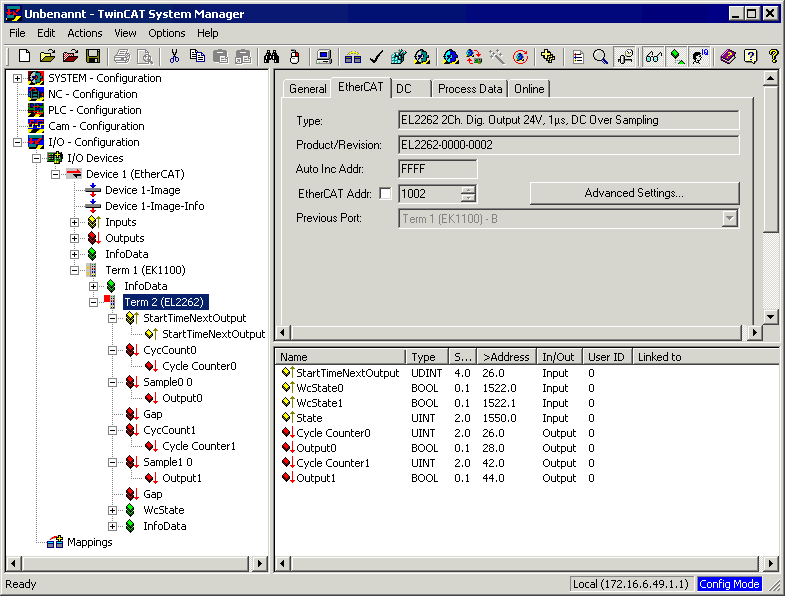The height and width of the screenshot is (596, 785).
Task: Click the scissors Cut icon
Action: [x=174, y=57]
